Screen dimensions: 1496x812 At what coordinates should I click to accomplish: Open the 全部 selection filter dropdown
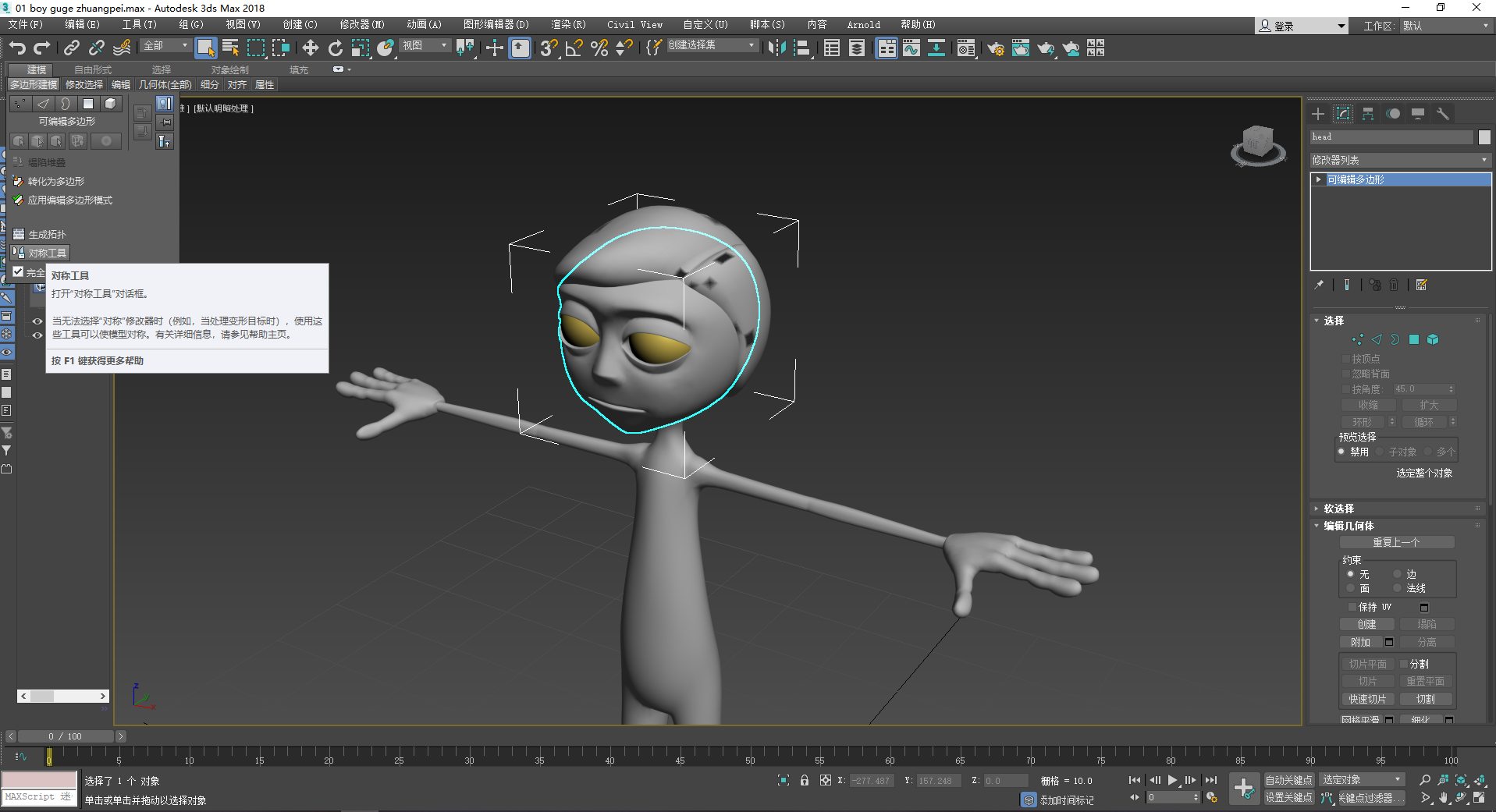pyautogui.click(x=165, y=46)
